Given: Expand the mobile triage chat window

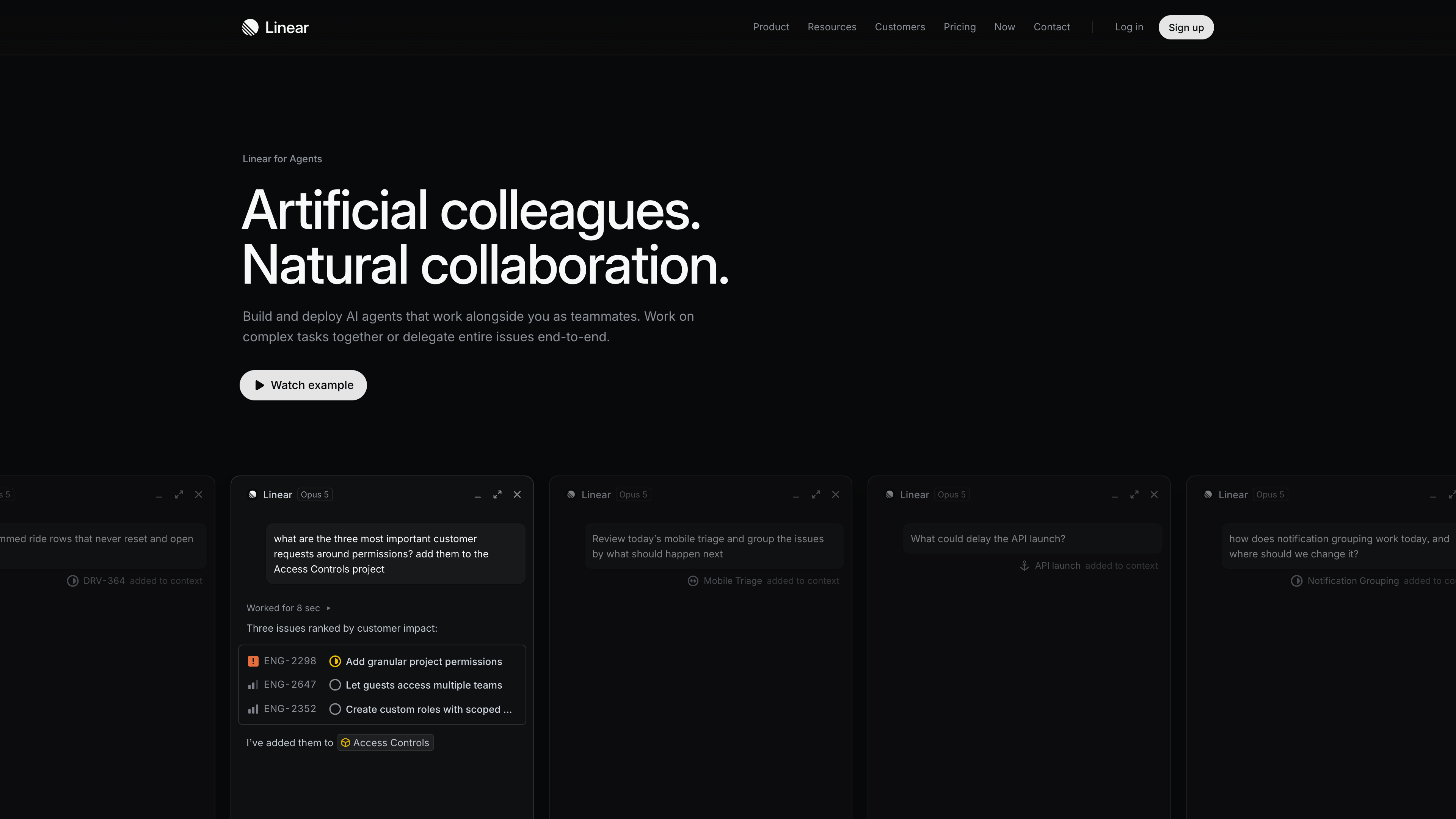Looking at the screenshot, I should (816, 494).
